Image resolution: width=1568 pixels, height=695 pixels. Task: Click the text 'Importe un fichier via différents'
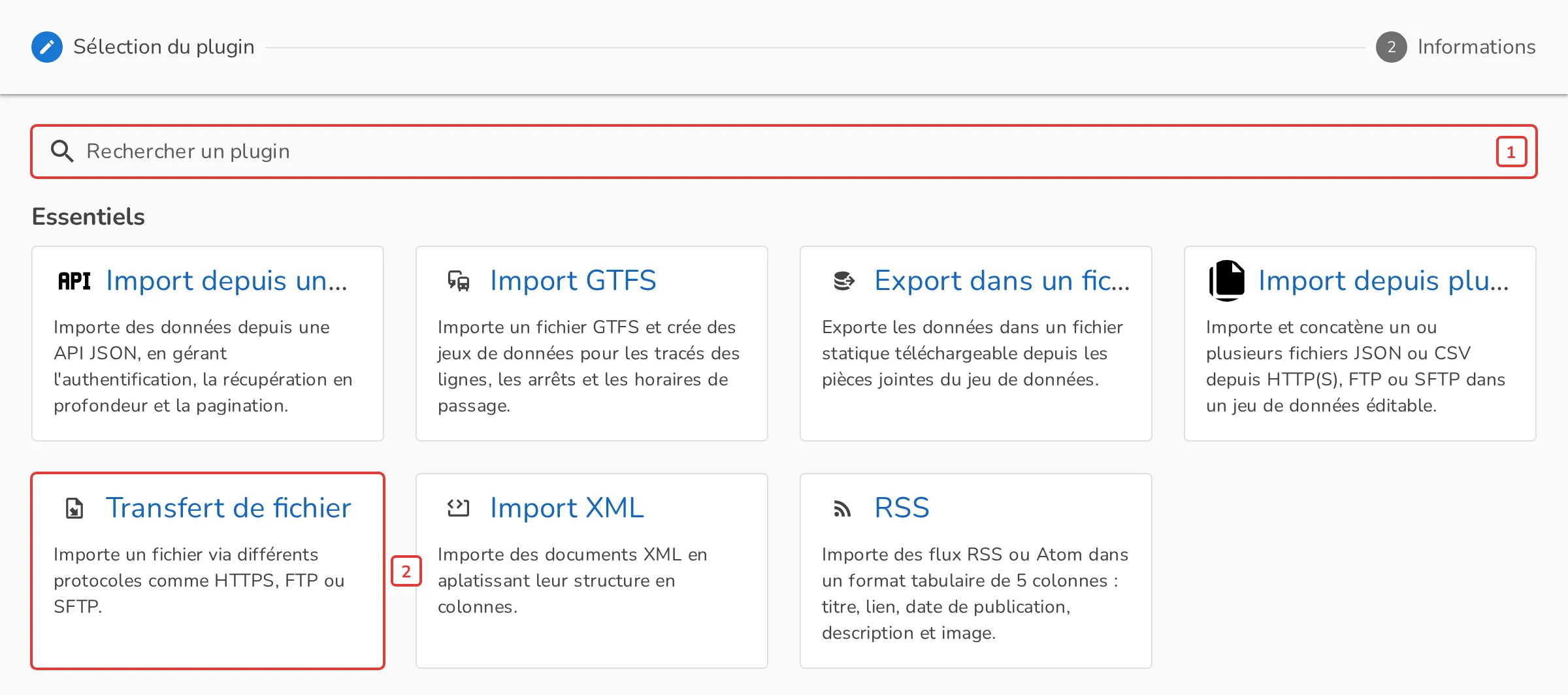(x=186, y=555)
